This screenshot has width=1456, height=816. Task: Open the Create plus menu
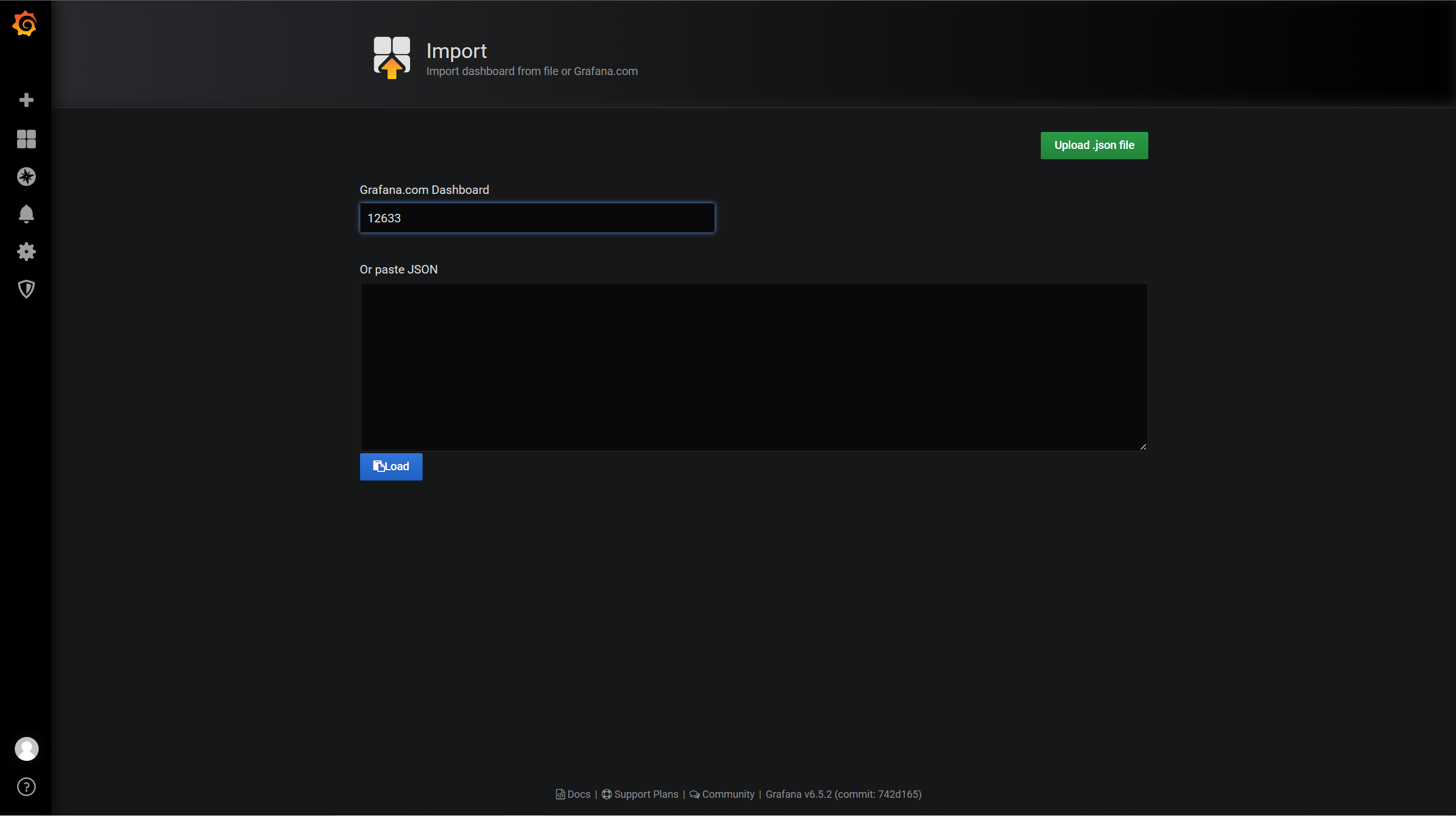coord(26,100)
